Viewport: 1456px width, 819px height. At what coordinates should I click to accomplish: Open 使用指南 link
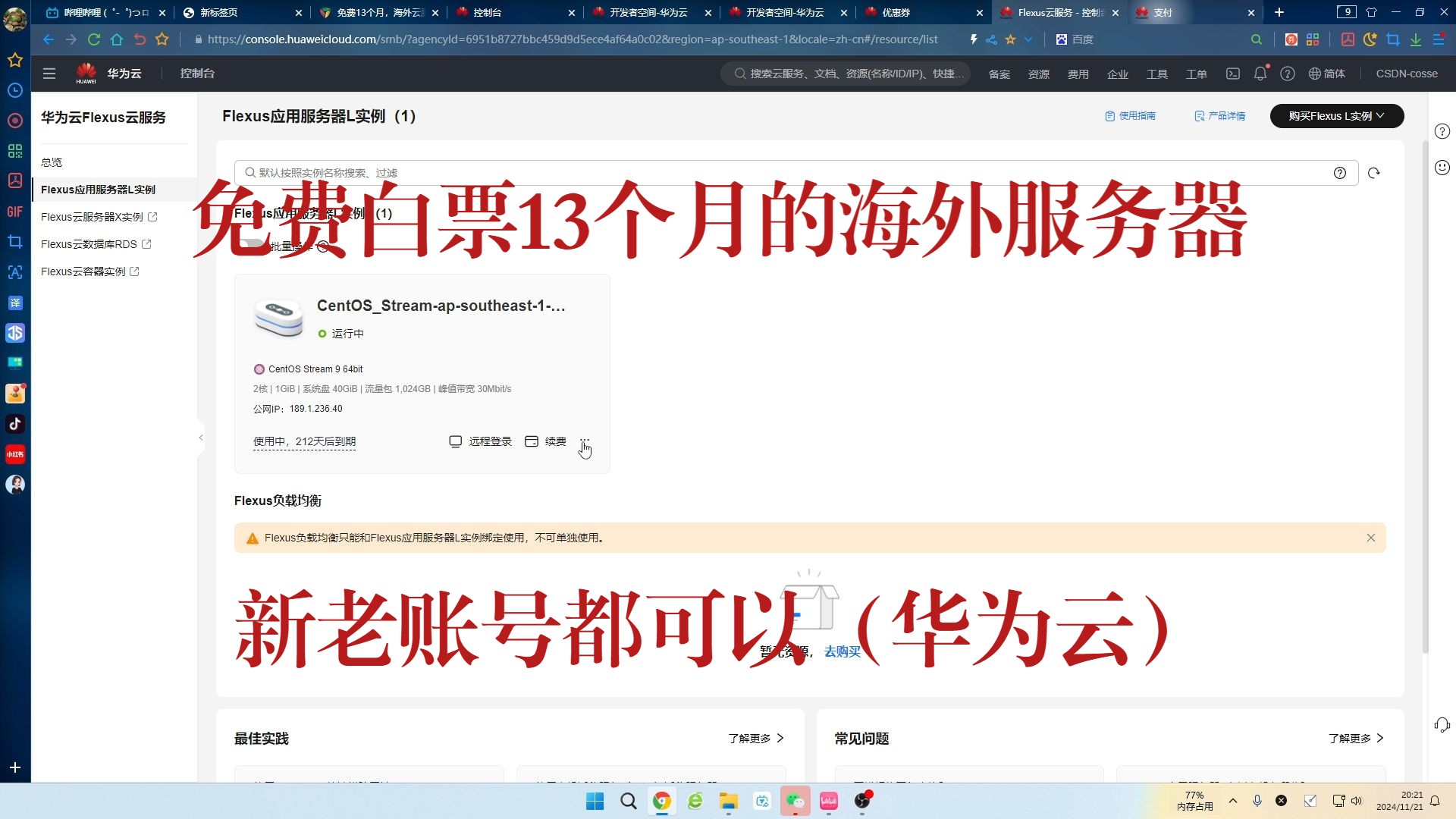1130,116
